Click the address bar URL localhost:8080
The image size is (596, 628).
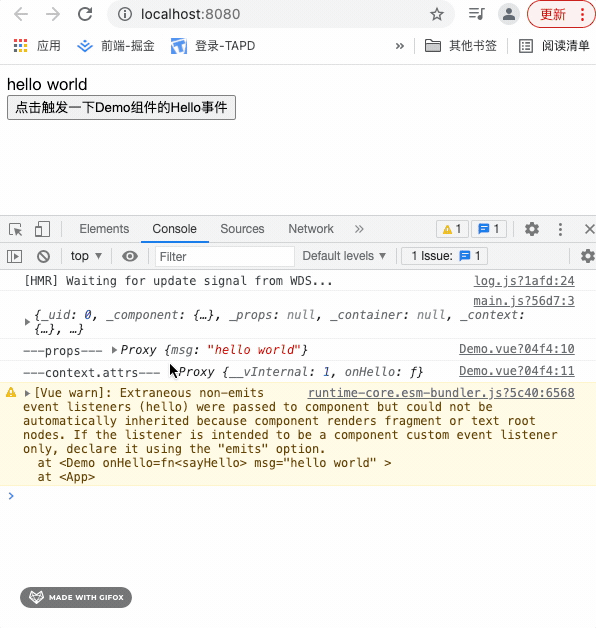click(x=191, y=14)
